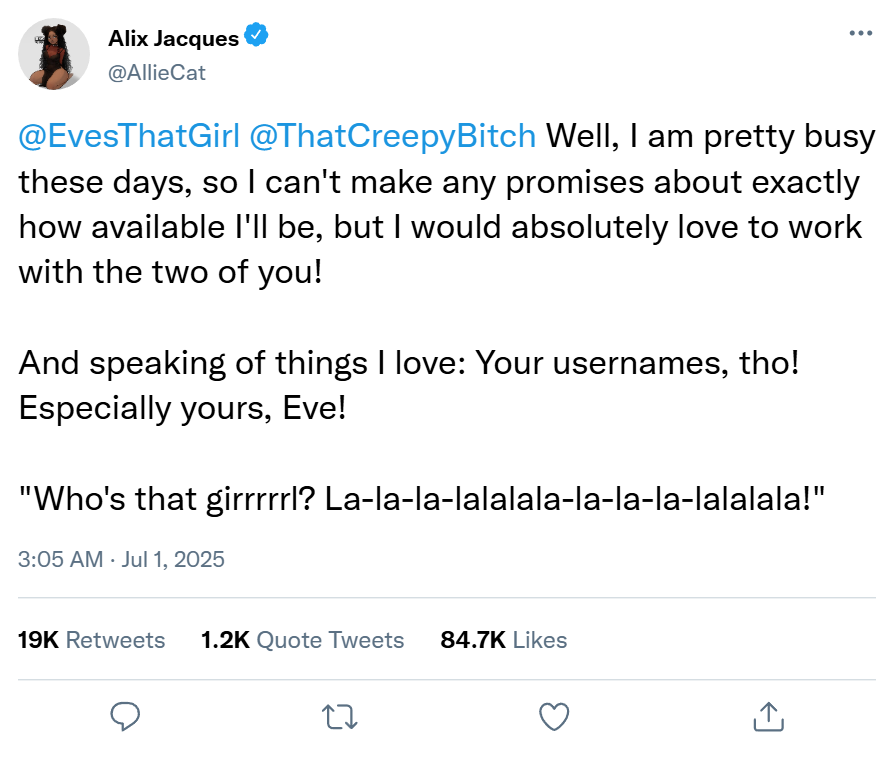This screenshot has width=894, height=771.
Task: Visit the @ThatCreepyBitch mention
Action: (x=392, y=136)
